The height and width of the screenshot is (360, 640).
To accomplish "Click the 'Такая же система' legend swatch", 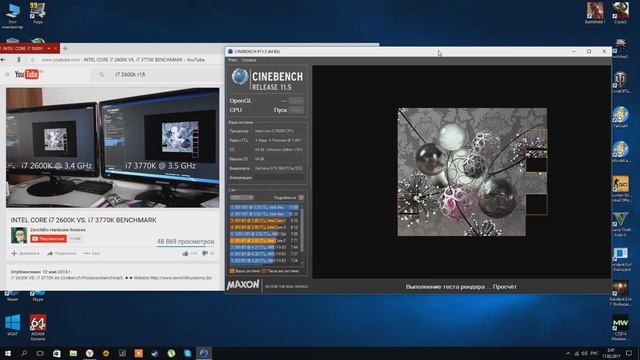I will [264, 271].
